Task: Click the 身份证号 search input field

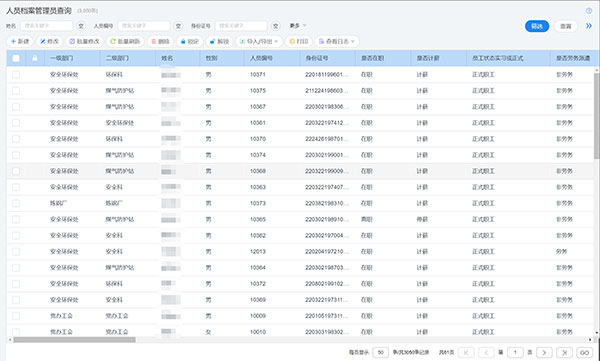Action: (x=241, y=26)
